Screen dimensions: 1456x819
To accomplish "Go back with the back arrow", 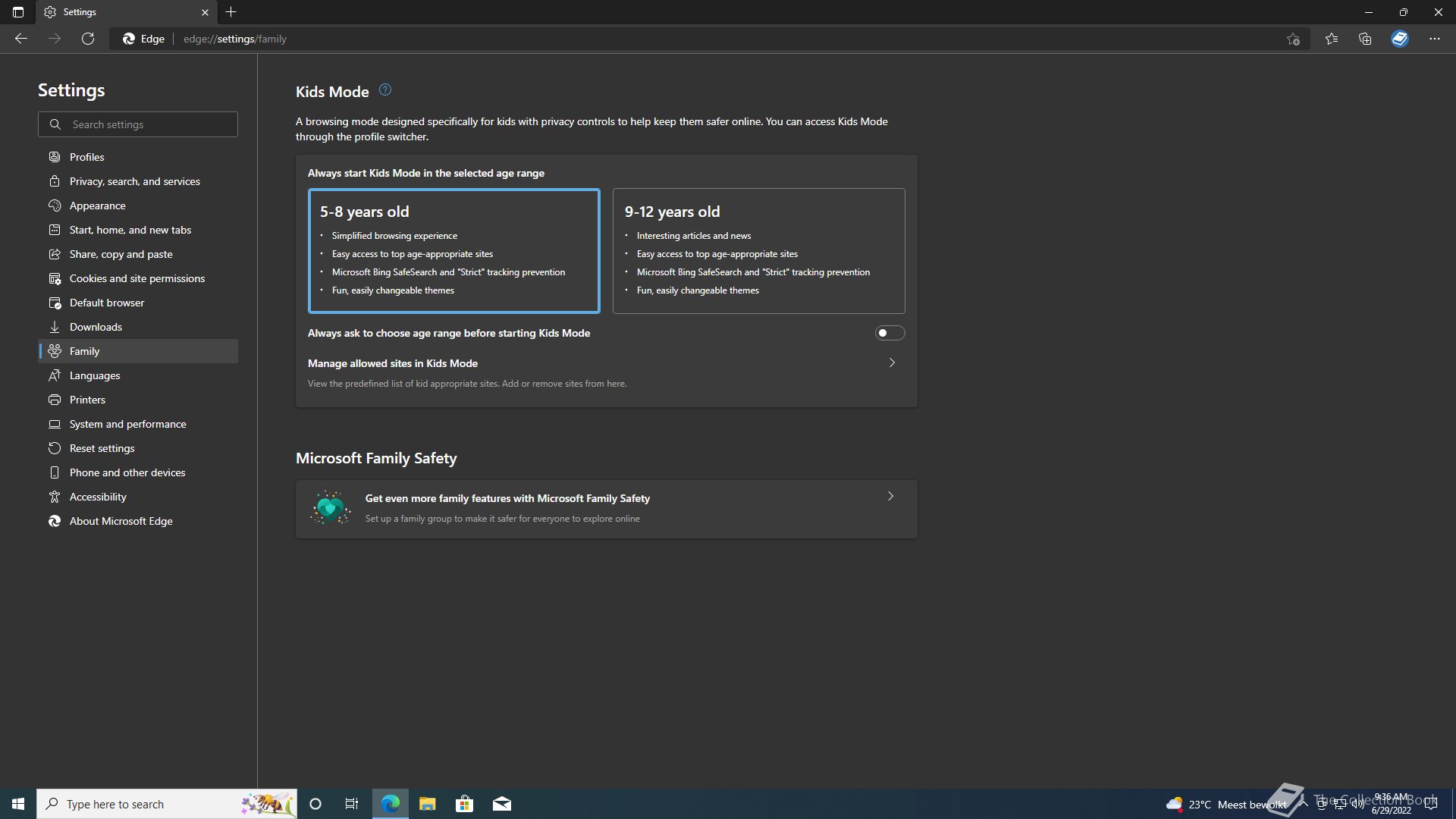I will click(x=21, y=39).
